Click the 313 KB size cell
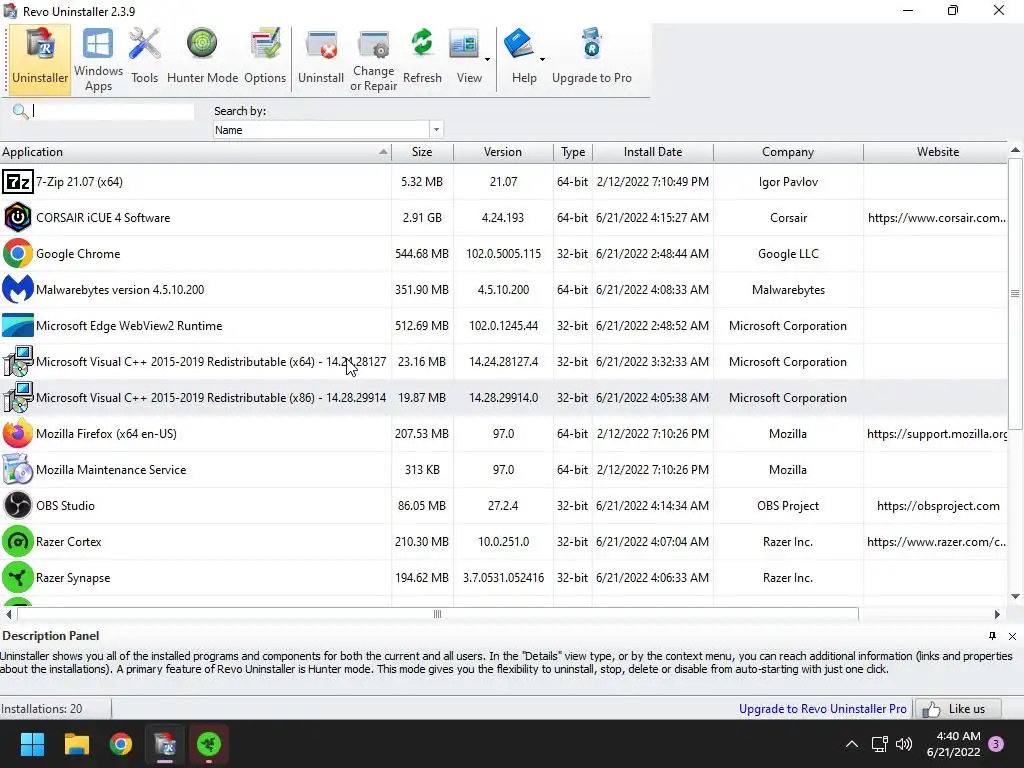The image size is (1024, 768). (422, 469)
